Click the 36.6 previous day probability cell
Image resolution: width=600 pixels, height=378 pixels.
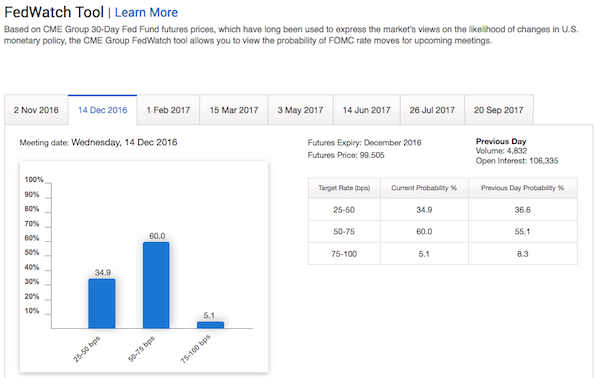coord(523,210)
